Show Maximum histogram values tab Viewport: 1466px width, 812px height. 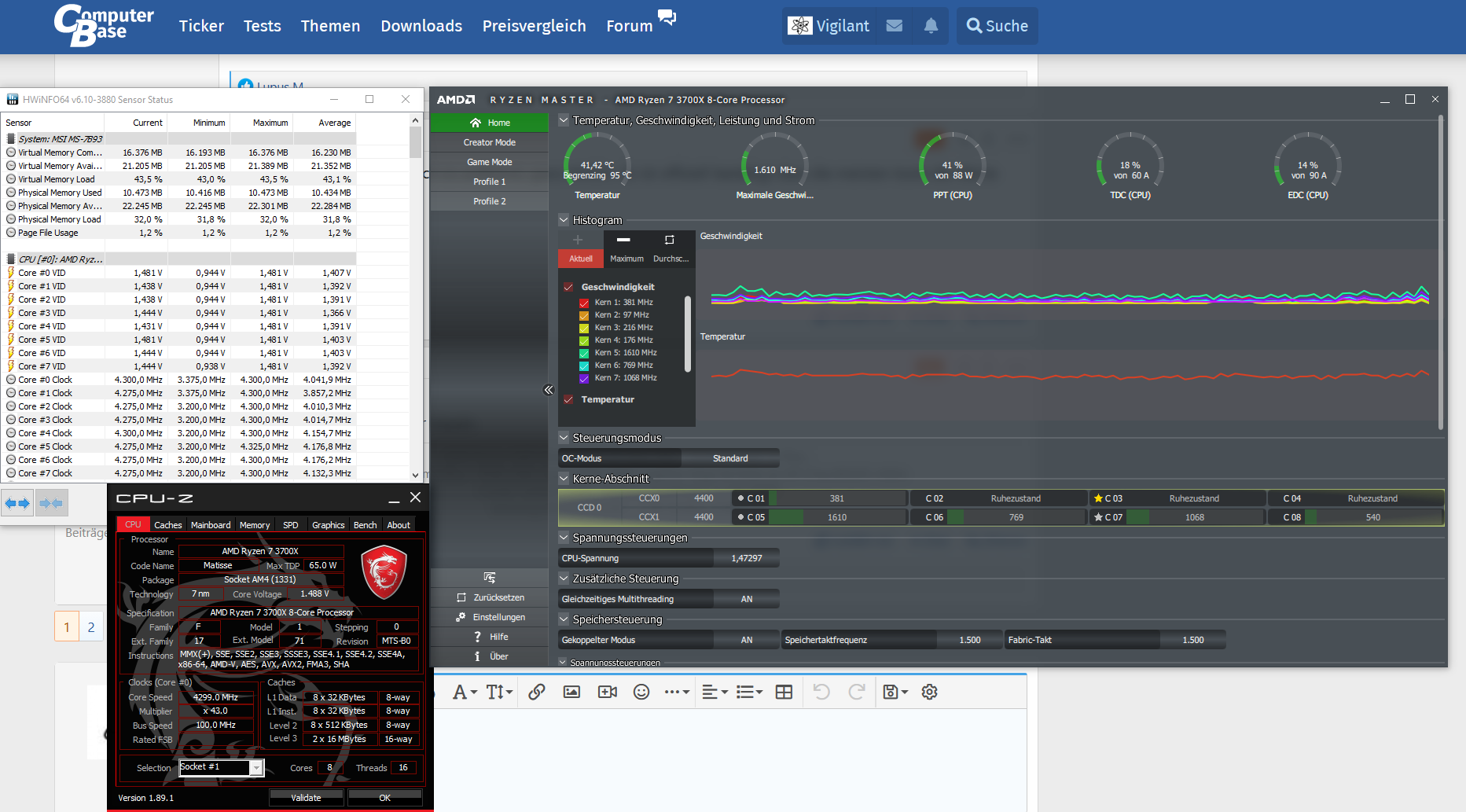coord(626,259)
